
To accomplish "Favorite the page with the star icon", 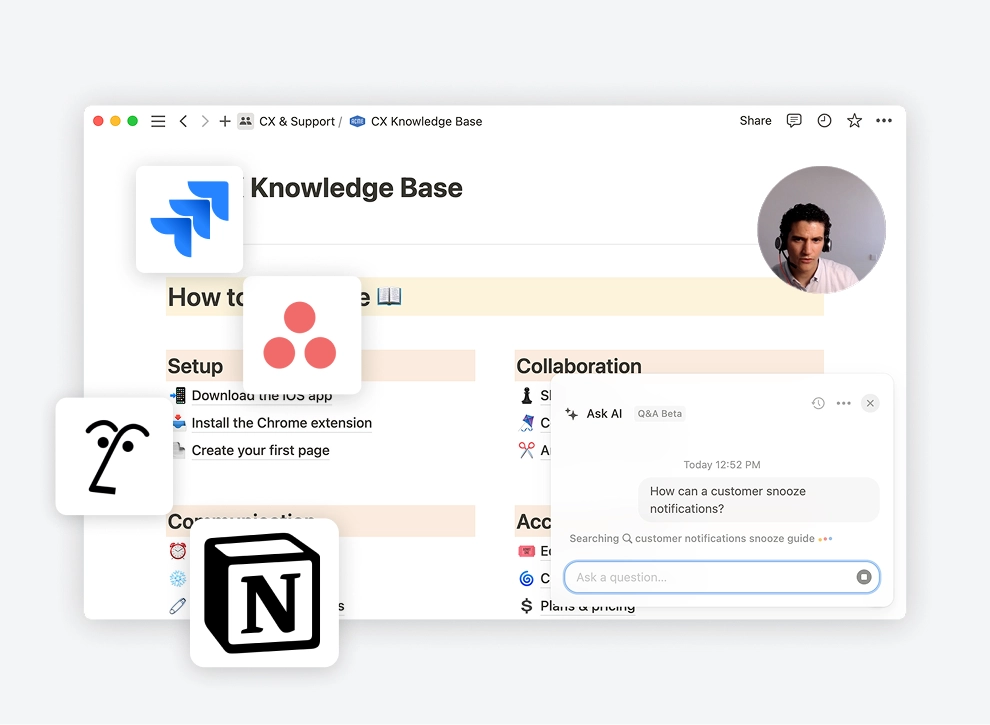I will coord(854,121).
